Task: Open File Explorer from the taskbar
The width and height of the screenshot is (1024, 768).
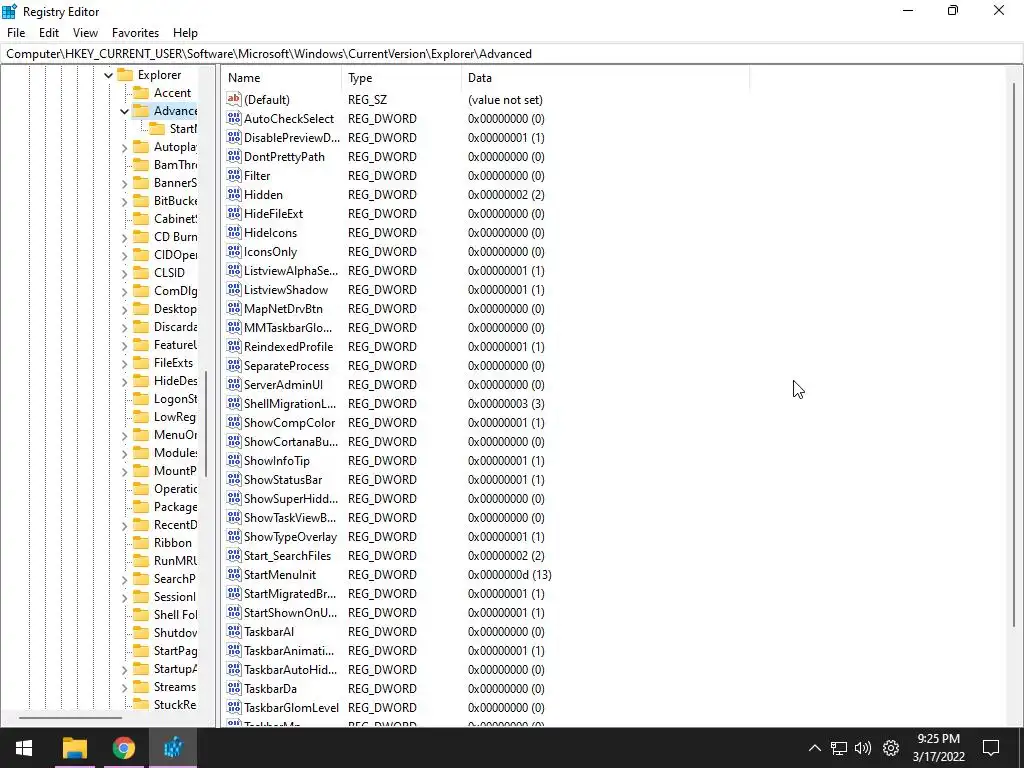Action: [x=75, y=748]
